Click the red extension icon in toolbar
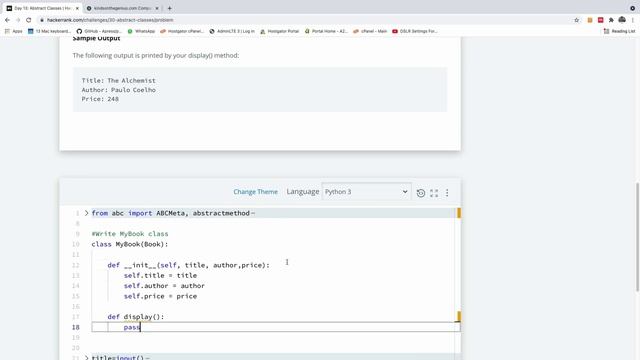Viewport: 640px width, 360px height. click(600, 20)
